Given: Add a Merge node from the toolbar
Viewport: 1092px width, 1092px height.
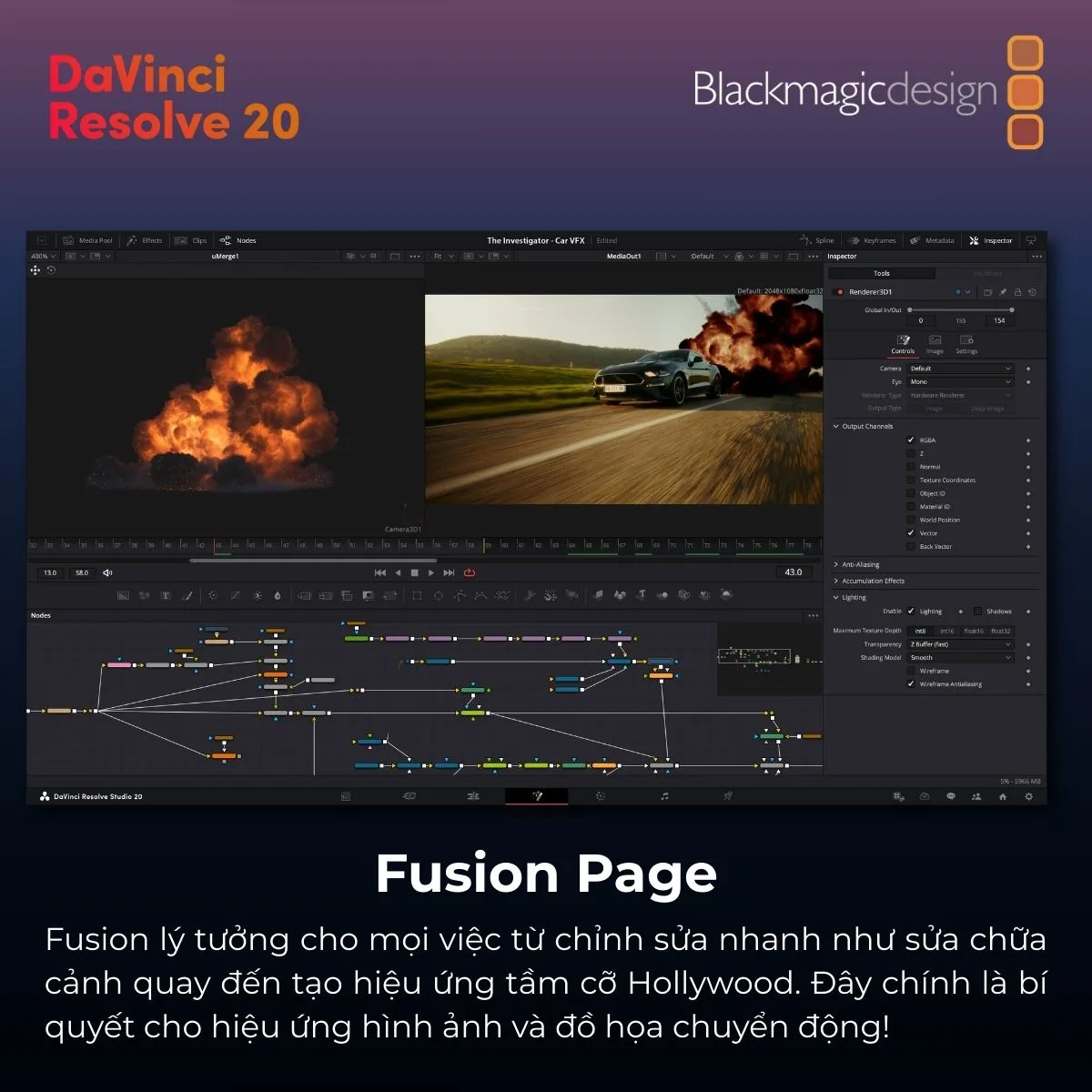Looking at the screenshot, I should tap(304, 595).
